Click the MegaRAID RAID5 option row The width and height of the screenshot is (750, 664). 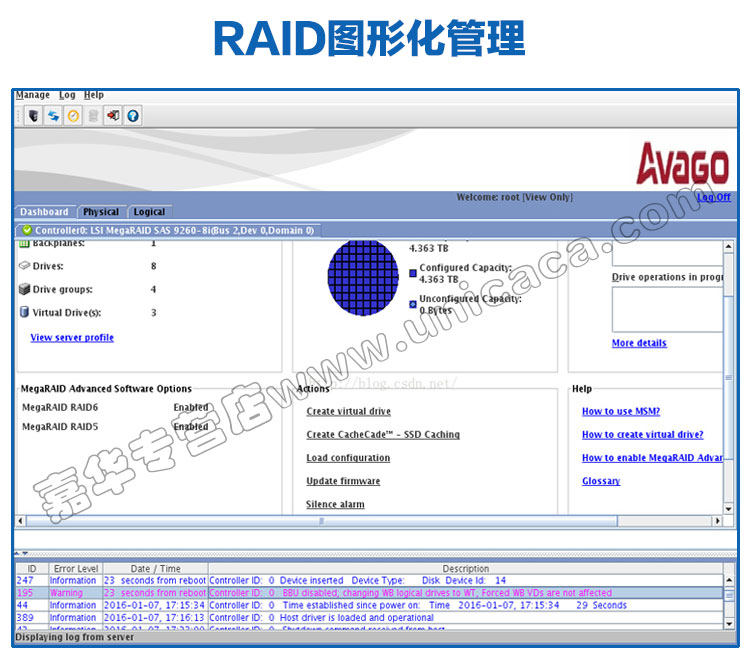115,426
